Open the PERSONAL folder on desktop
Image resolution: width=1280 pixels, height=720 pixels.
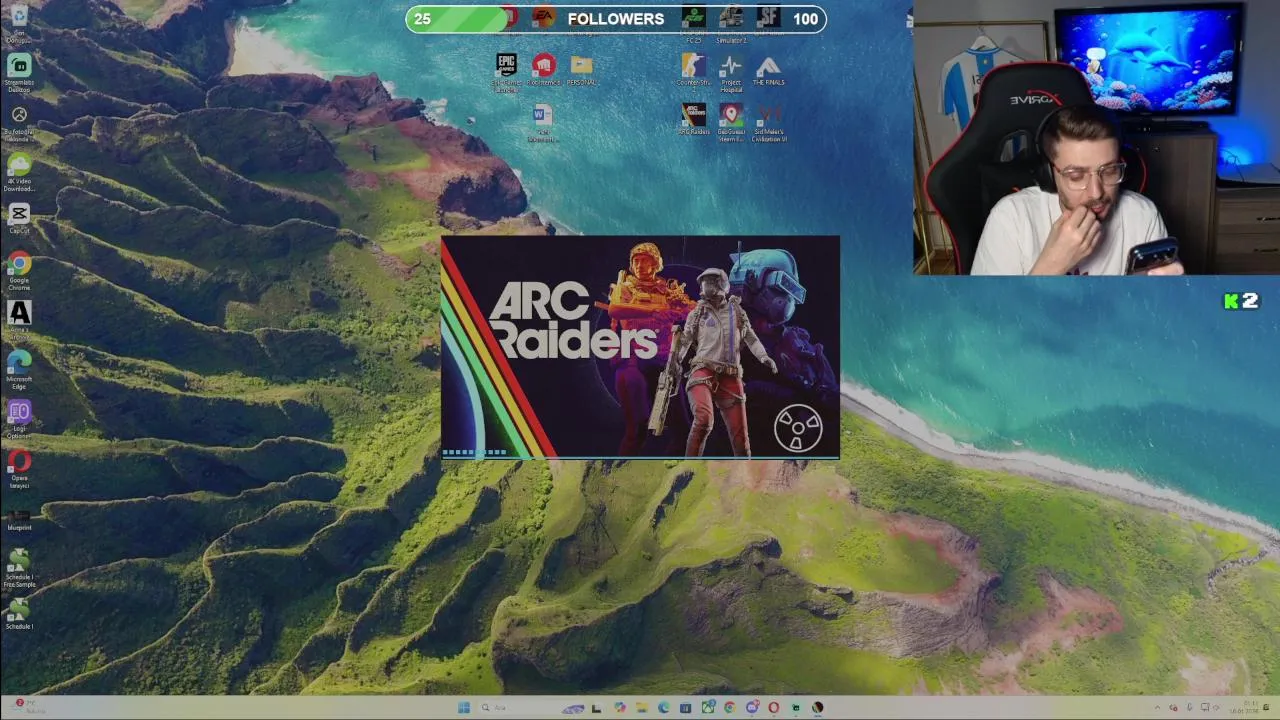point(581,71)
